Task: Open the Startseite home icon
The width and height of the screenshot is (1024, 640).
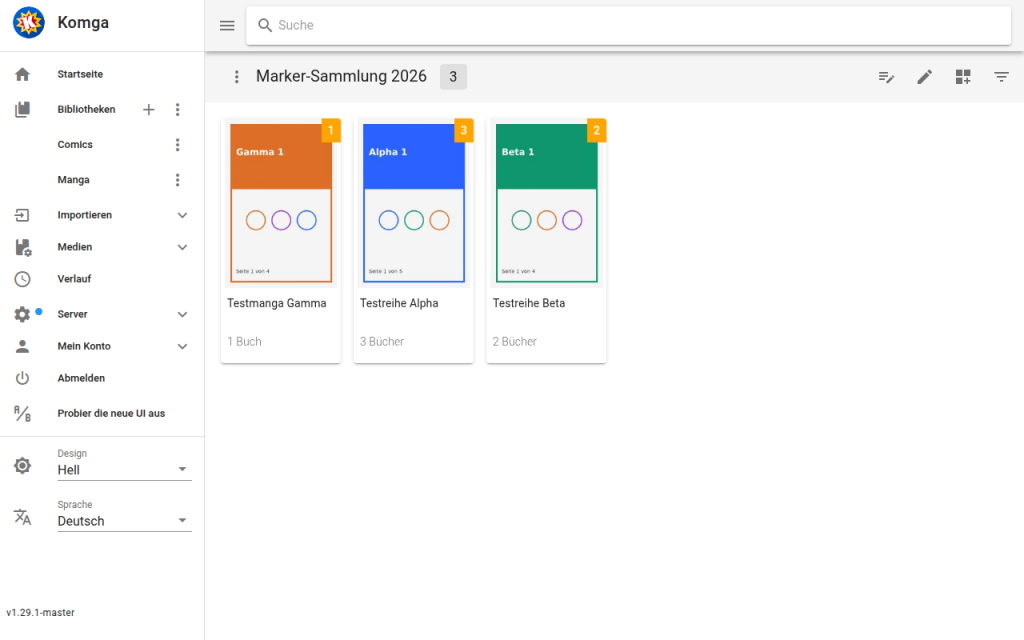Action: click(22, 74)
